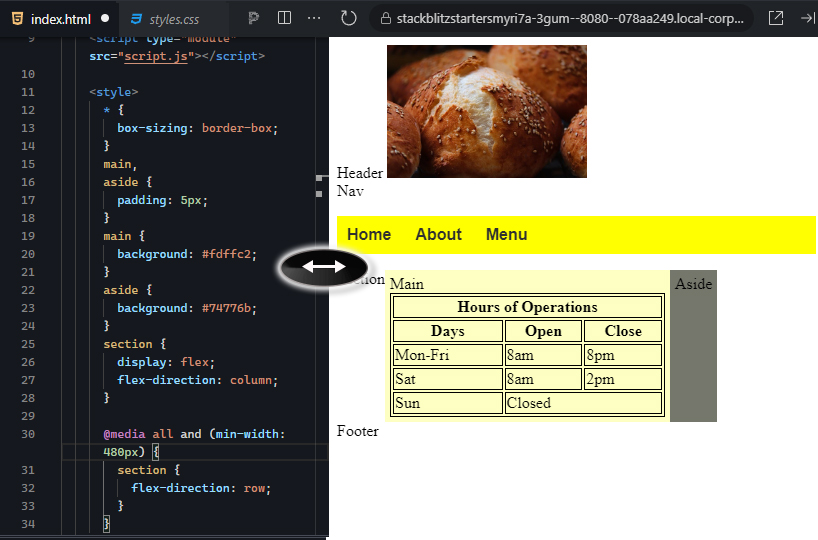
Task: Click the 'Aside' text in gray box
Action: [x=693, y=284]
